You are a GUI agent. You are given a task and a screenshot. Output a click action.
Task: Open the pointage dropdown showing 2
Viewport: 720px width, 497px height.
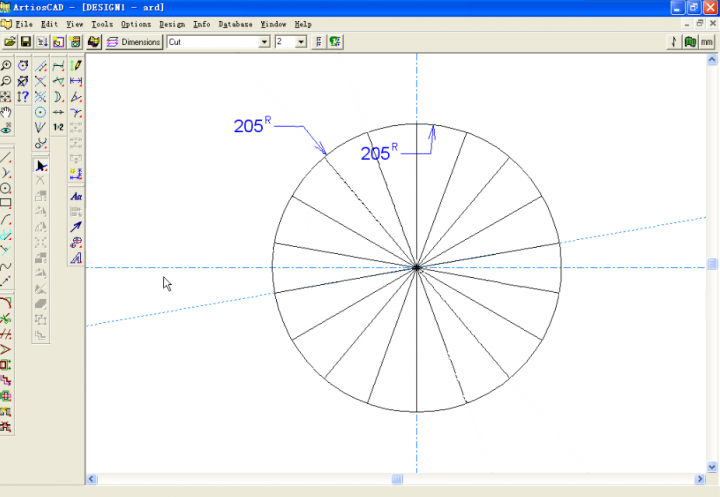[x=301, y=42]
